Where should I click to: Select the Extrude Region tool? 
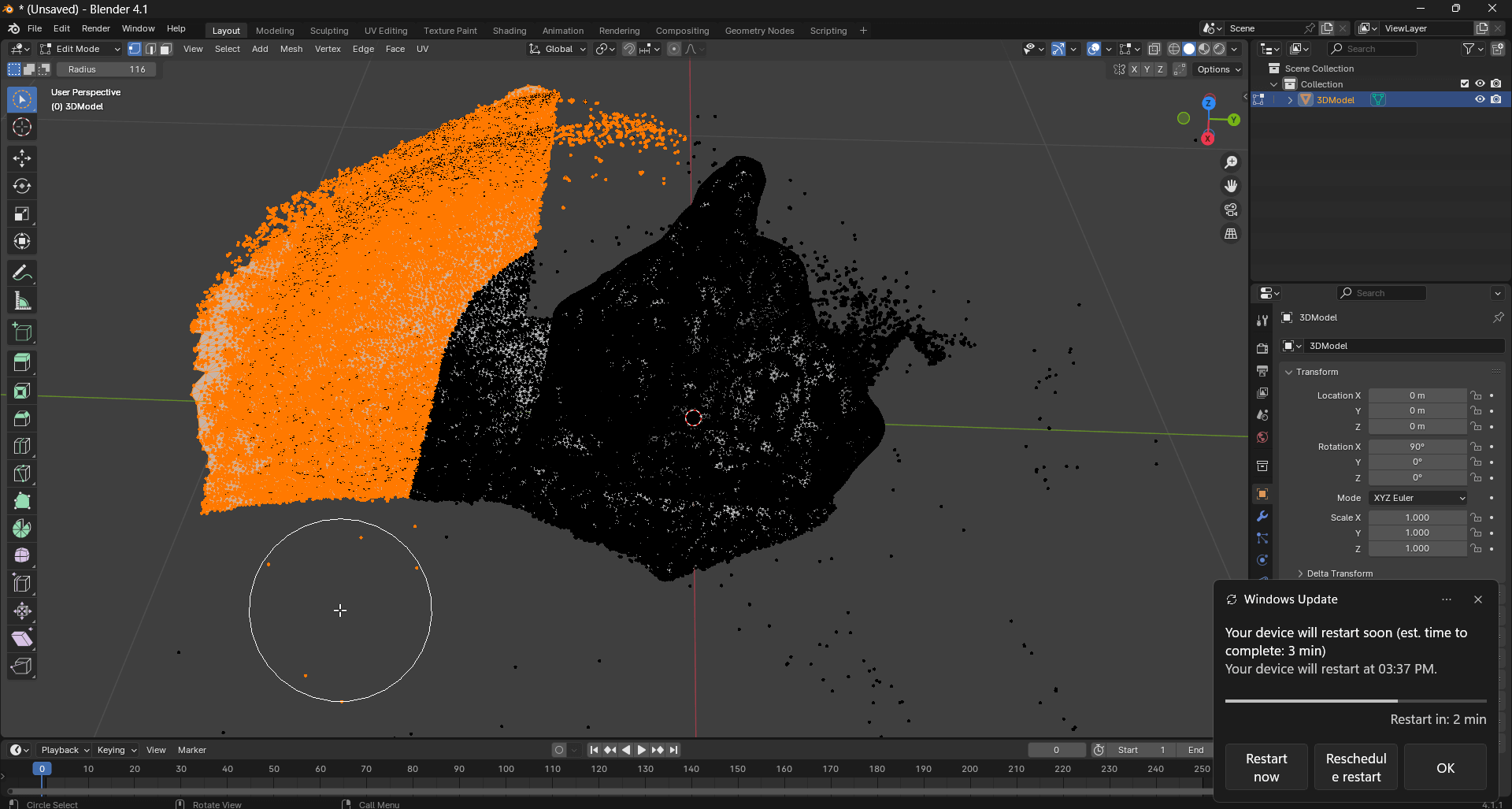[x=22, y=363]
